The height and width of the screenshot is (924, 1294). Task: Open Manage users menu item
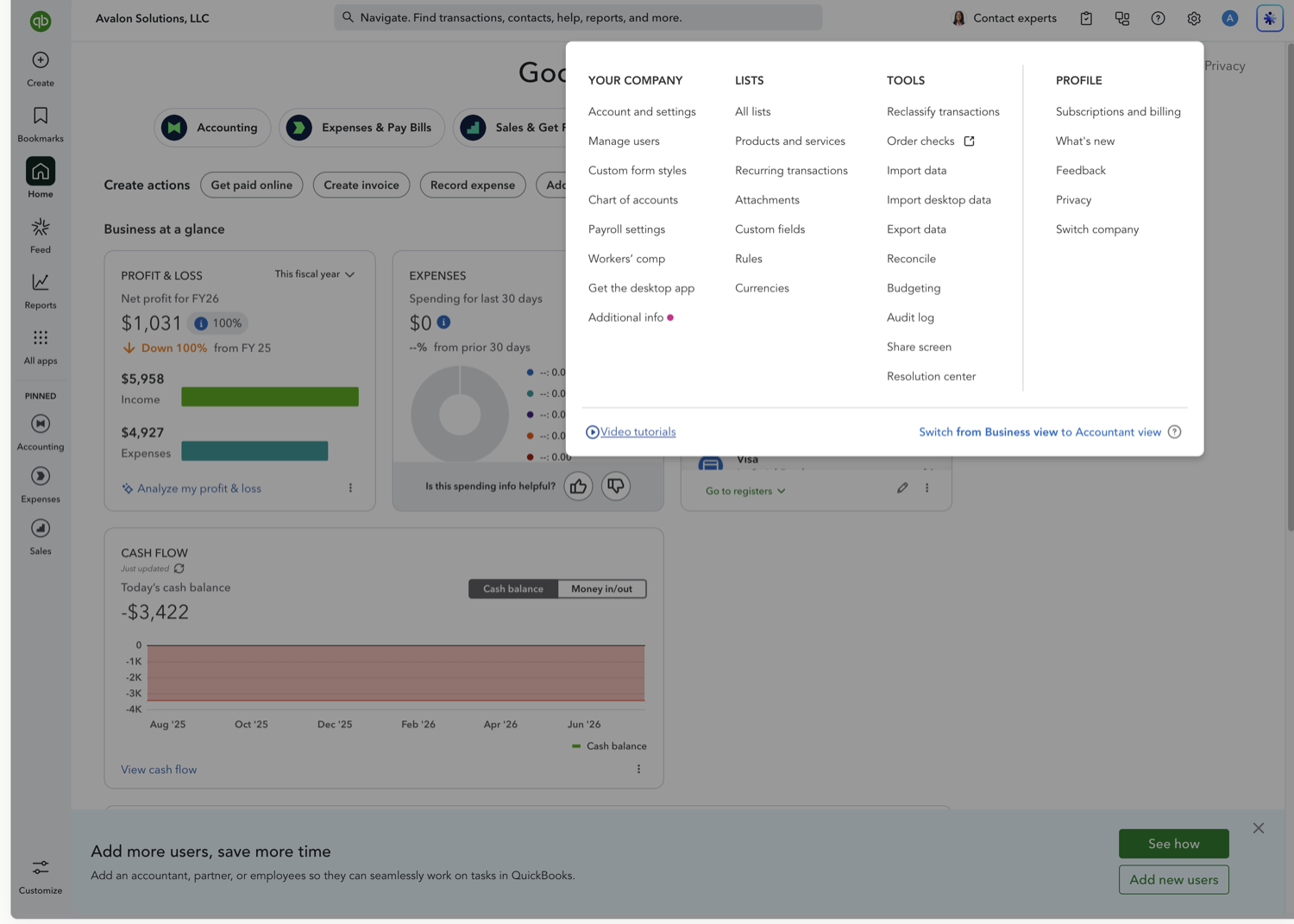coord(624,141)
